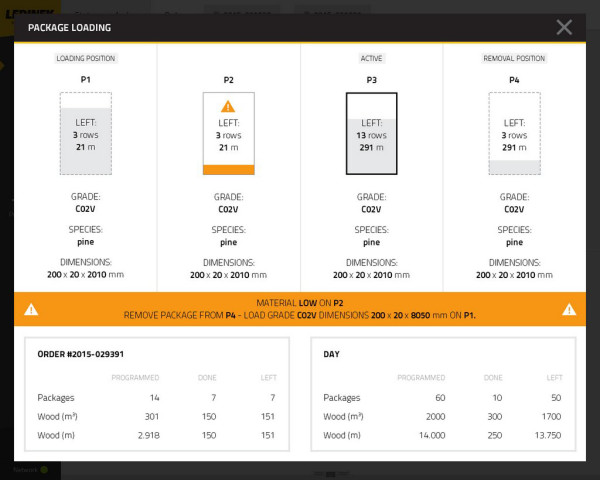
Task: Click right warning icon in orange banner
Action: click(x=568, y=309)
